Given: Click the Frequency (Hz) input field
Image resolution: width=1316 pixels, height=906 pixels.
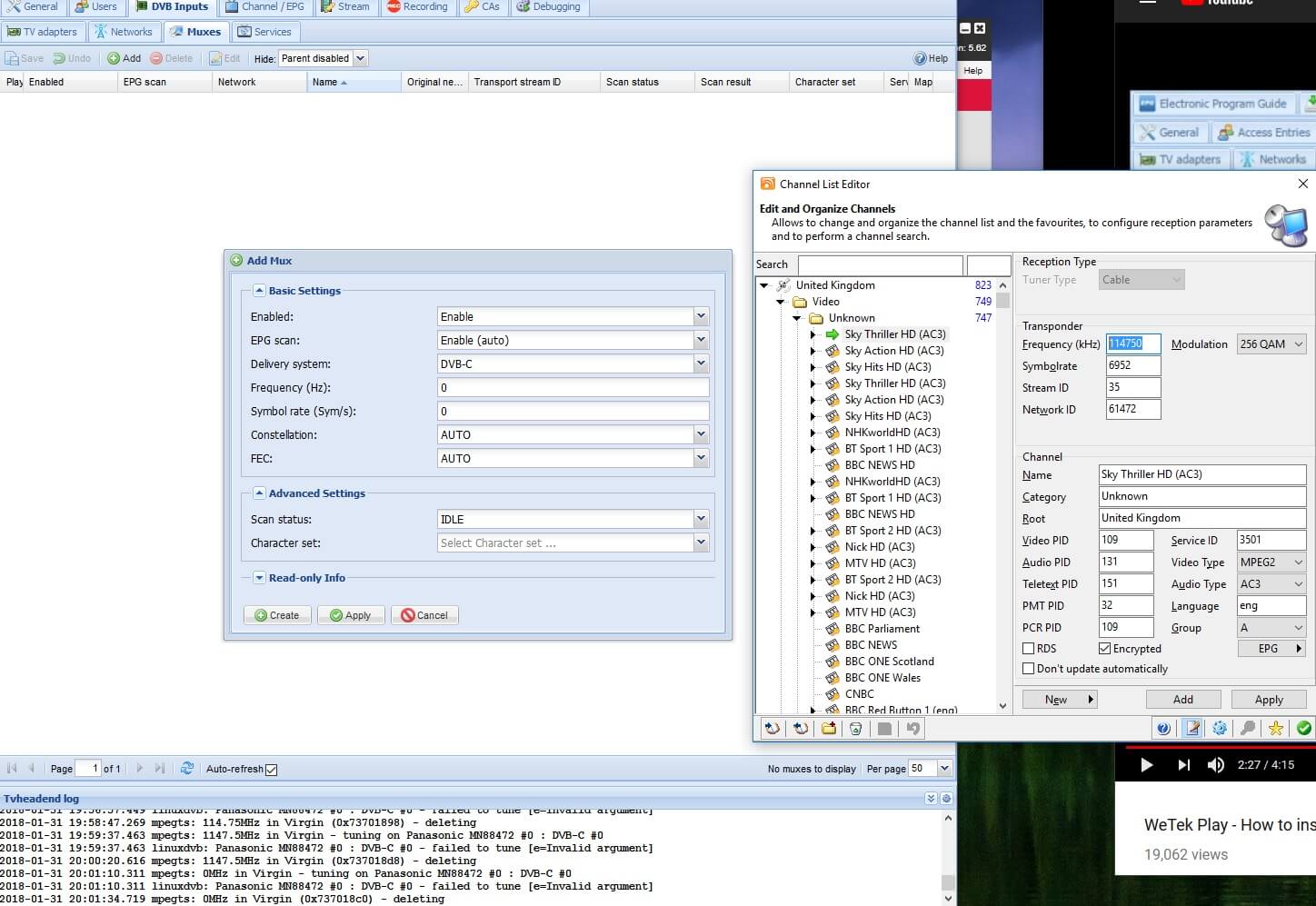Looking at the screenshot, I should (573, 387).
